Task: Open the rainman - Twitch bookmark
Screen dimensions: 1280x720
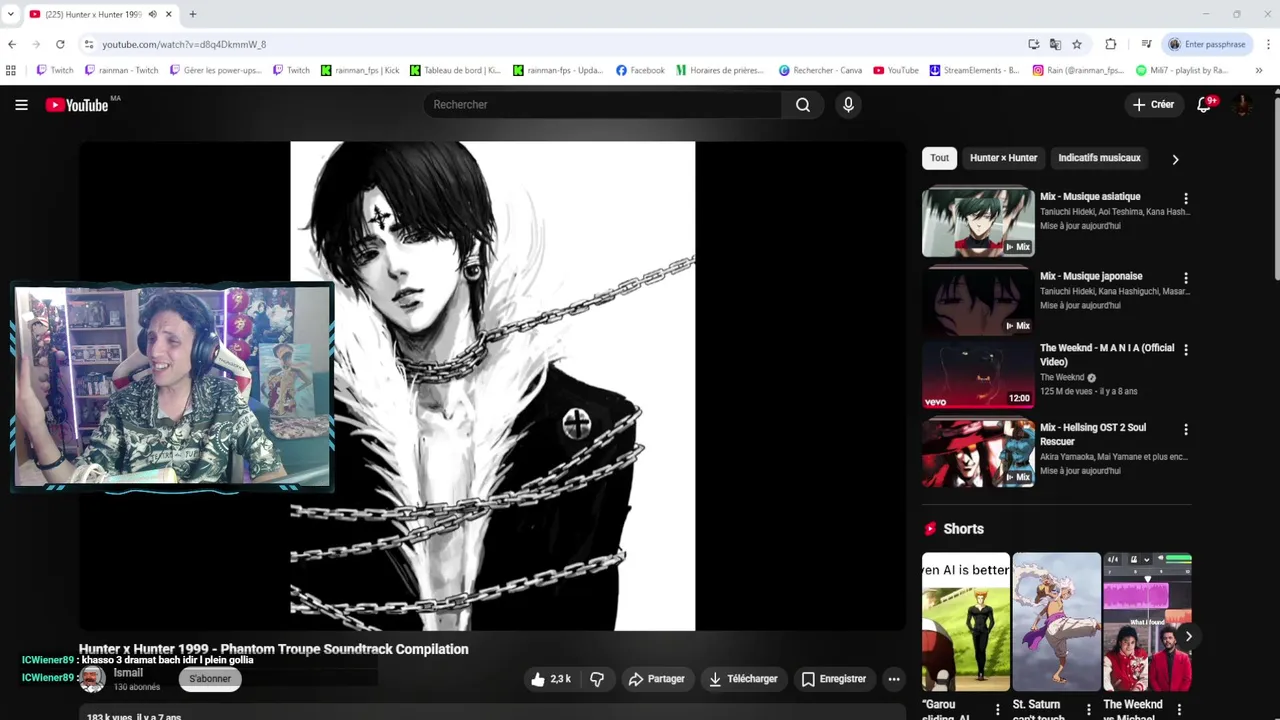Action: (121, 70)
